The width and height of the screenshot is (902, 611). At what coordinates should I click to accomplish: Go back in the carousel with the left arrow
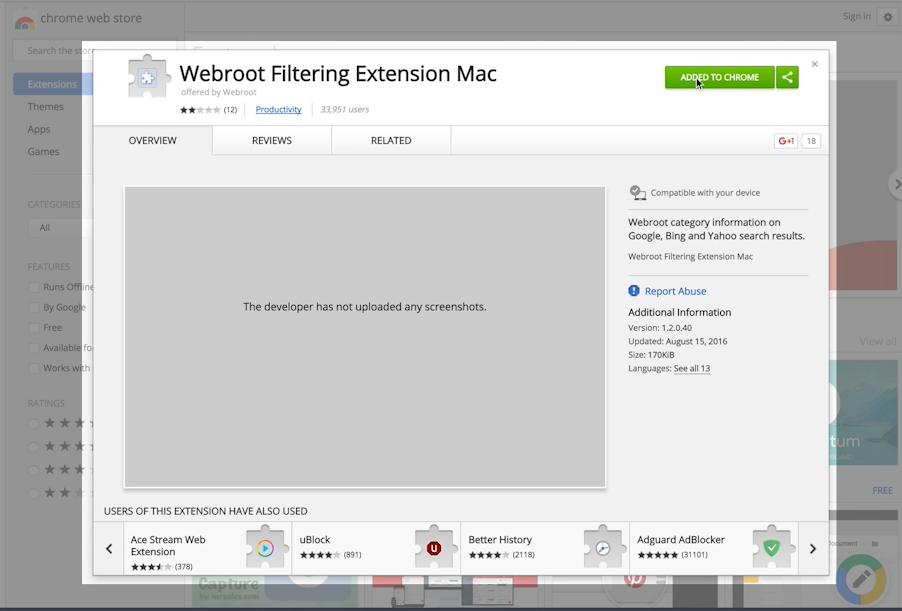point(109,548)
